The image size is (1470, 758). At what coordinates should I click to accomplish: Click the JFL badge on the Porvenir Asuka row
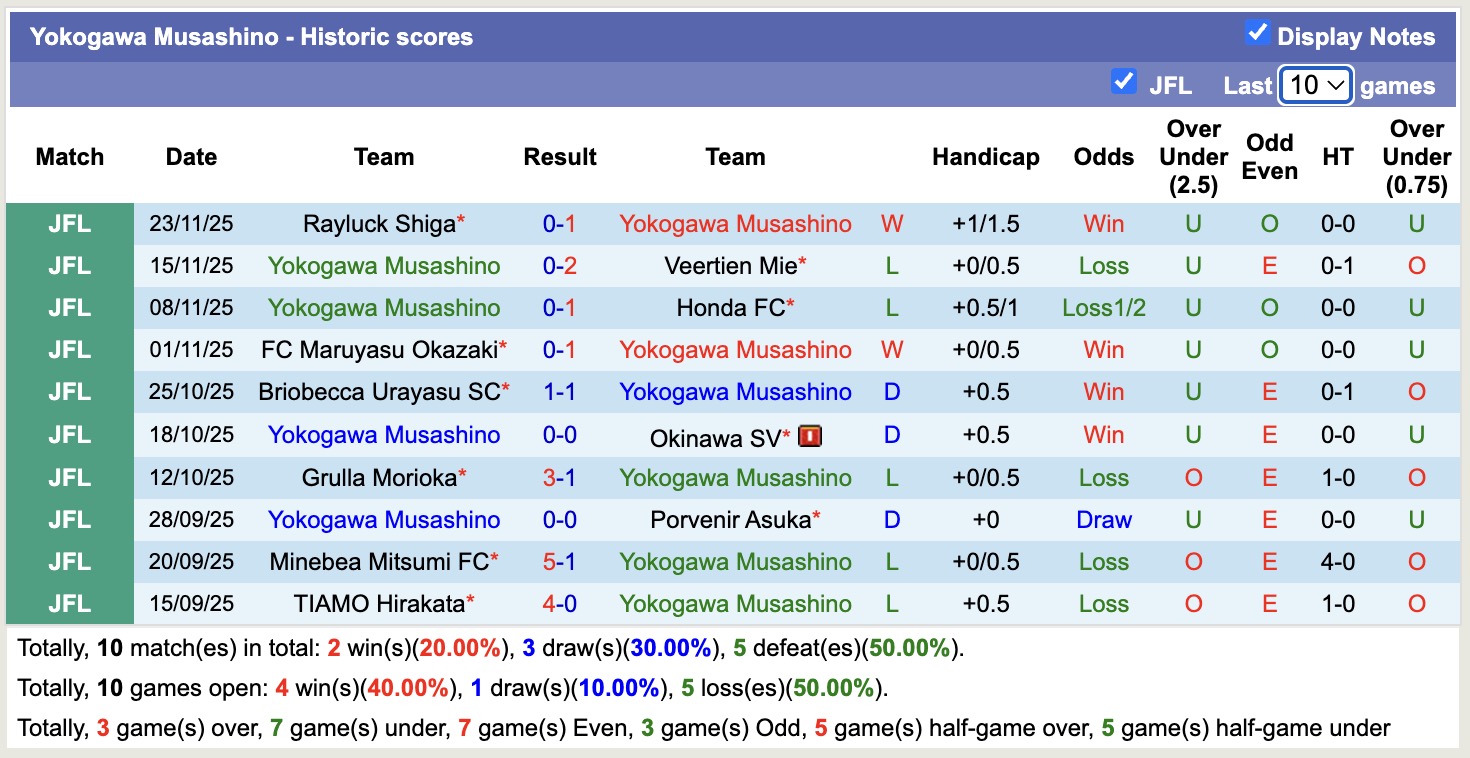click(x=68, y=519)
